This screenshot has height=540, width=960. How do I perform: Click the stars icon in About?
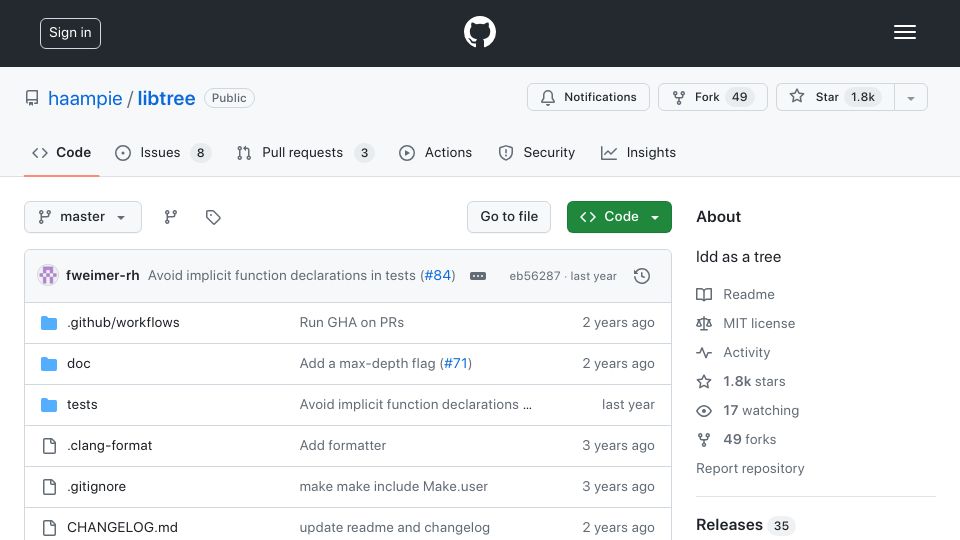tap(704, 381)
